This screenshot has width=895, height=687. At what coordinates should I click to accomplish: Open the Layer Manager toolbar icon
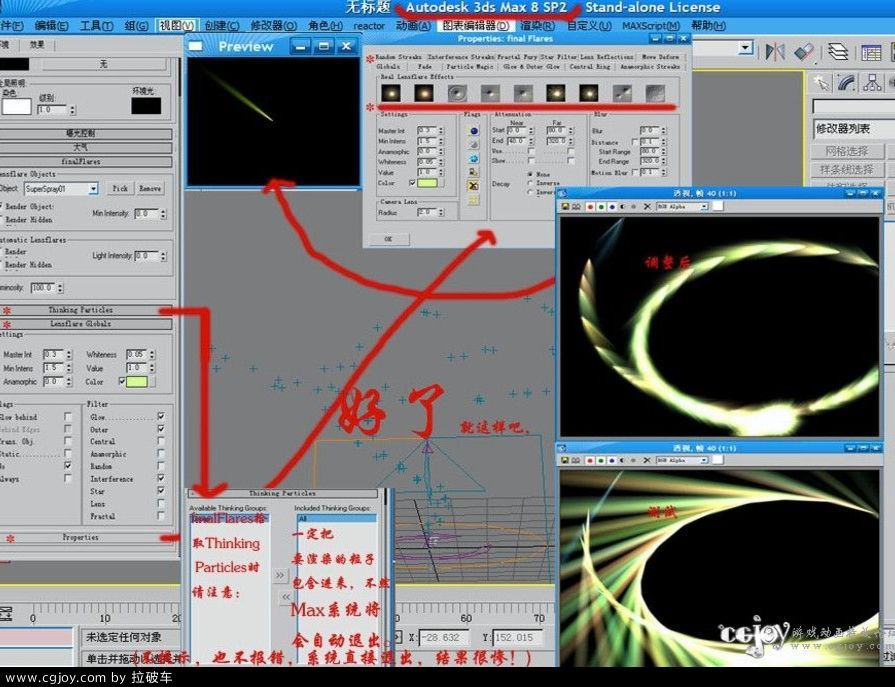(x=838, y=52)
